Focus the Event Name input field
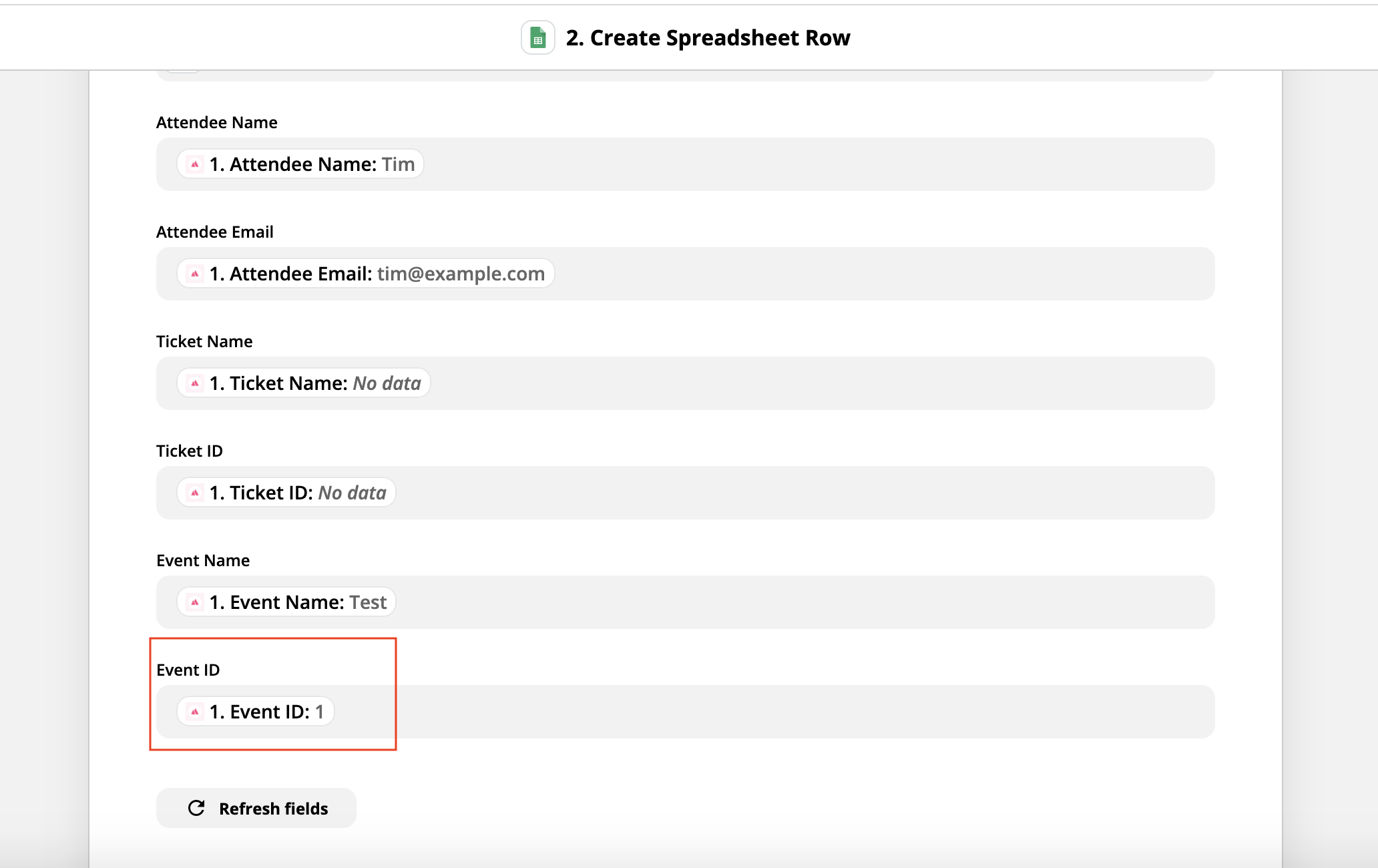This screenshot has height=868, width=1378. click(686, 602)
